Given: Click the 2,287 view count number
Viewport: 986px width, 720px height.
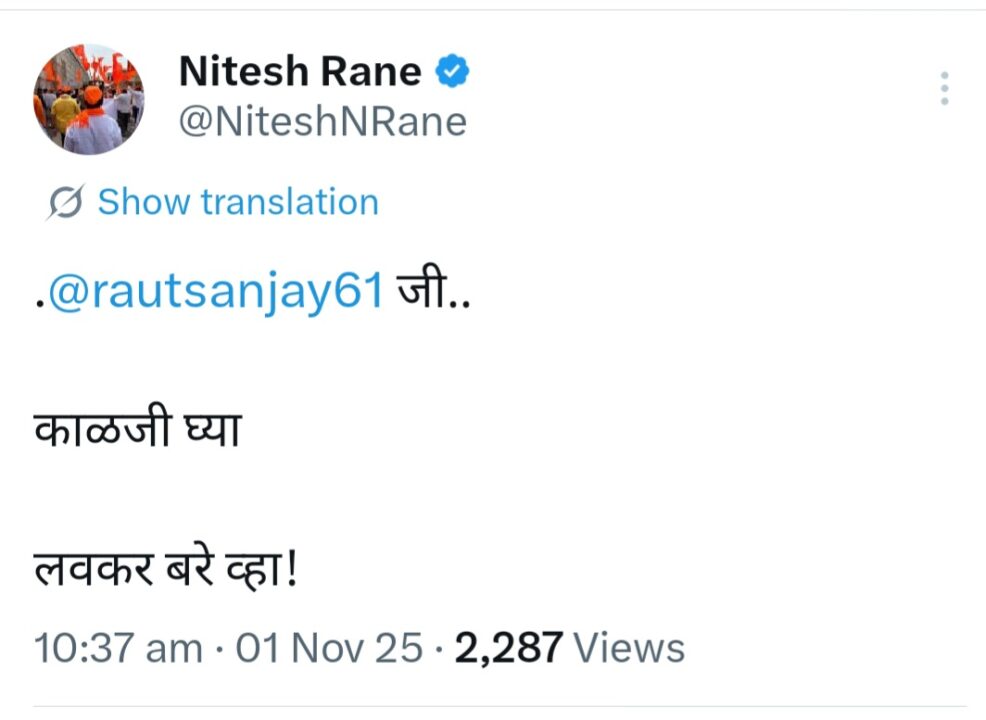Looking at the screenshot, I should point(509,648).
